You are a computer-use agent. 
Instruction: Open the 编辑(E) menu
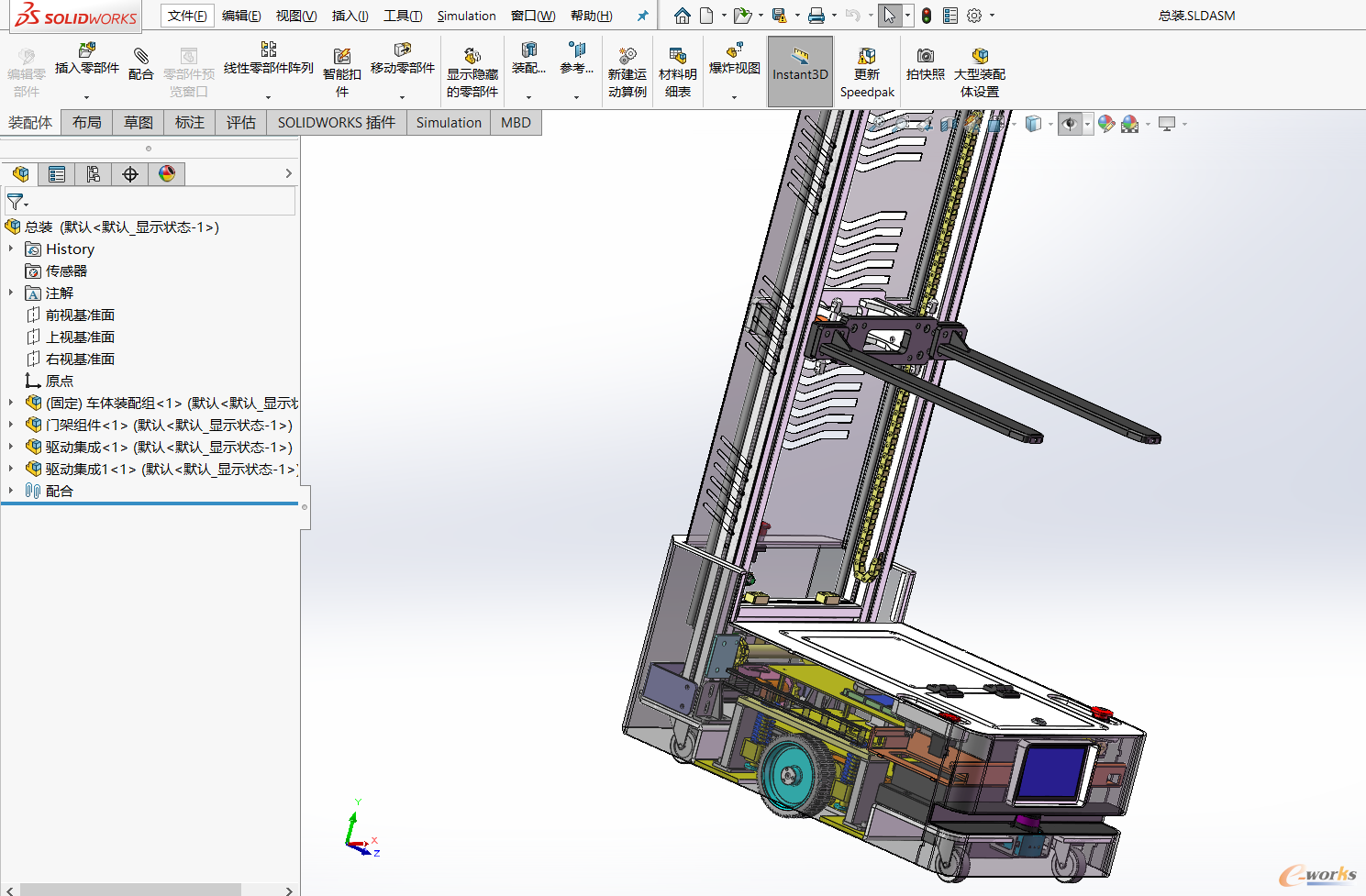tap(241, 16)
